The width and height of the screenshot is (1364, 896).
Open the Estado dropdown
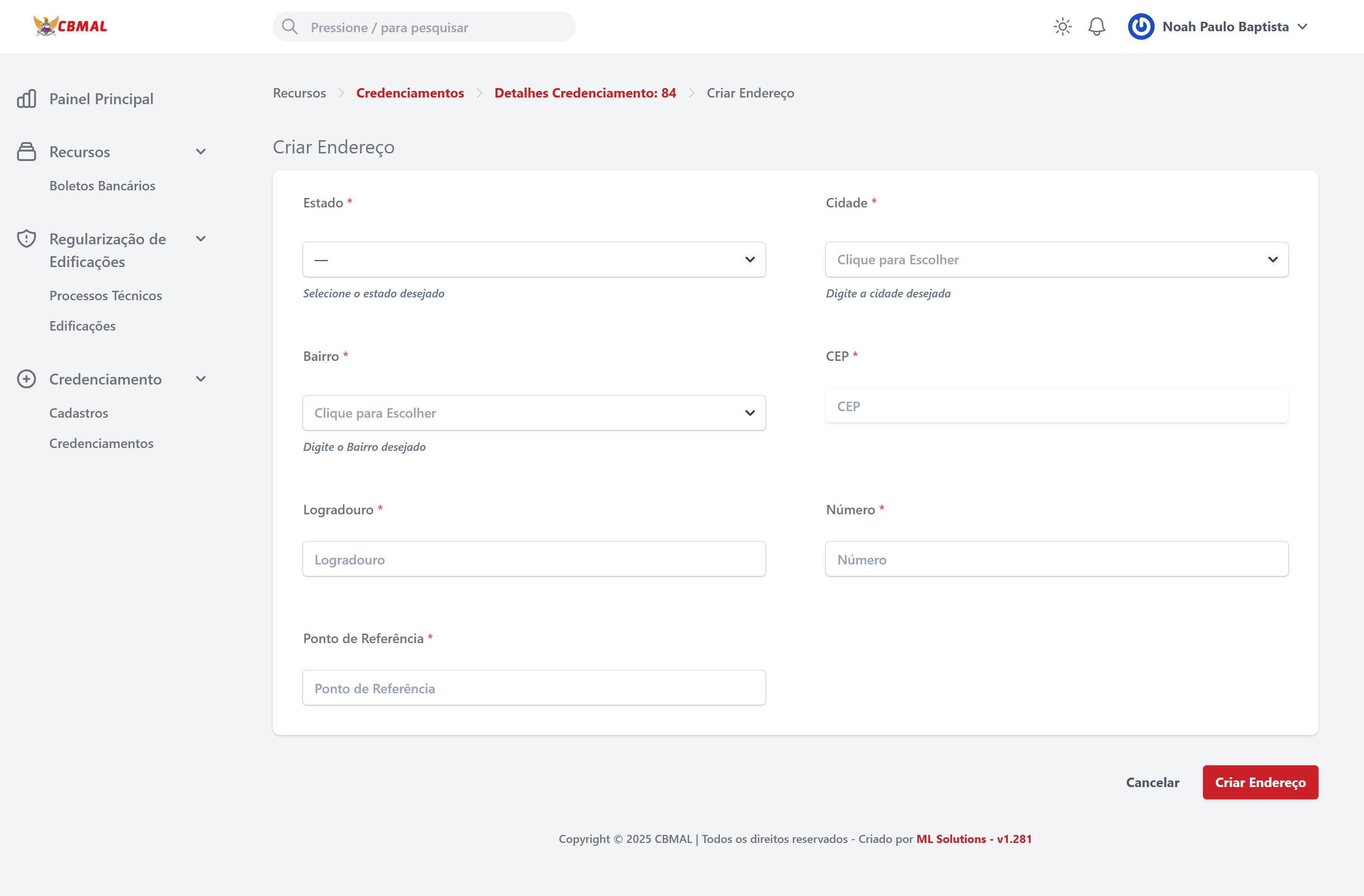click(534, 260)
